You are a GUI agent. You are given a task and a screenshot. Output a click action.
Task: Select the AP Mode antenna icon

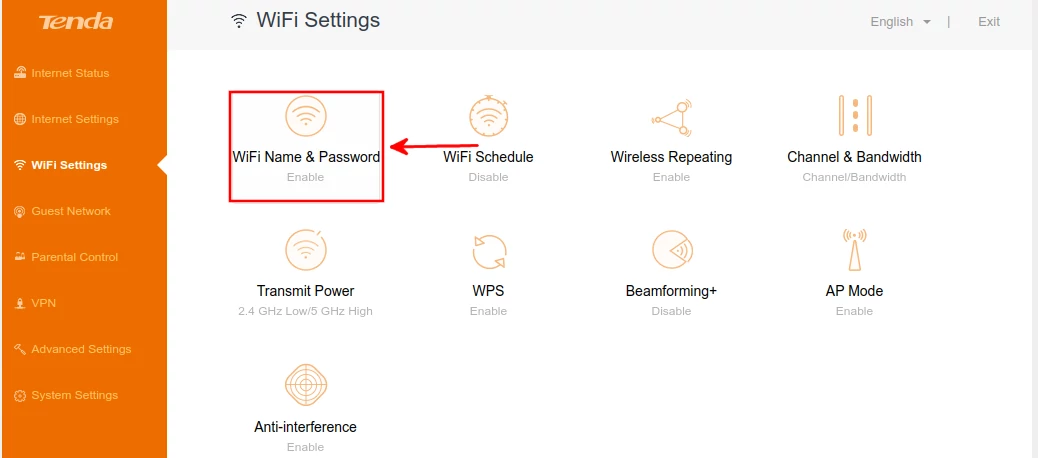[855, 250]
